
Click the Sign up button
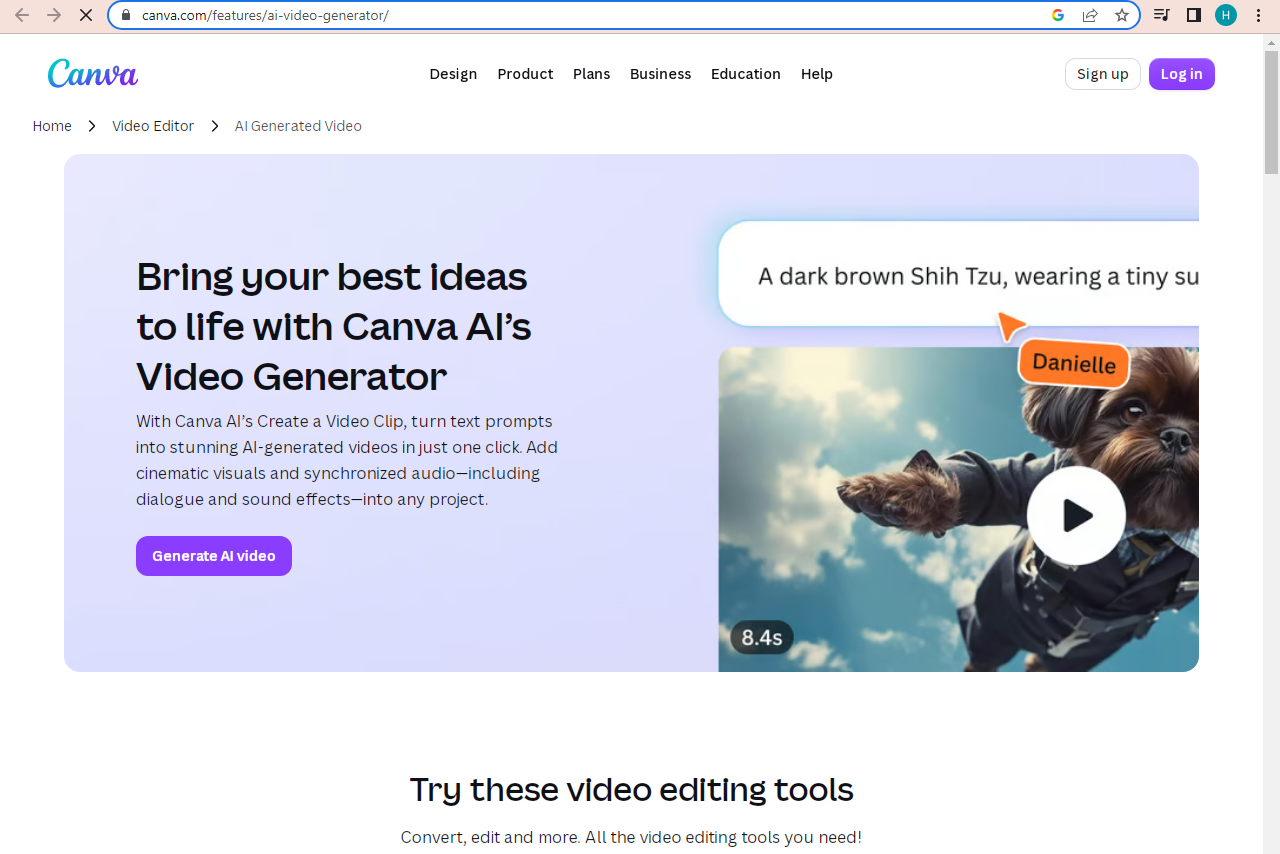click(x=1103, y=74)
